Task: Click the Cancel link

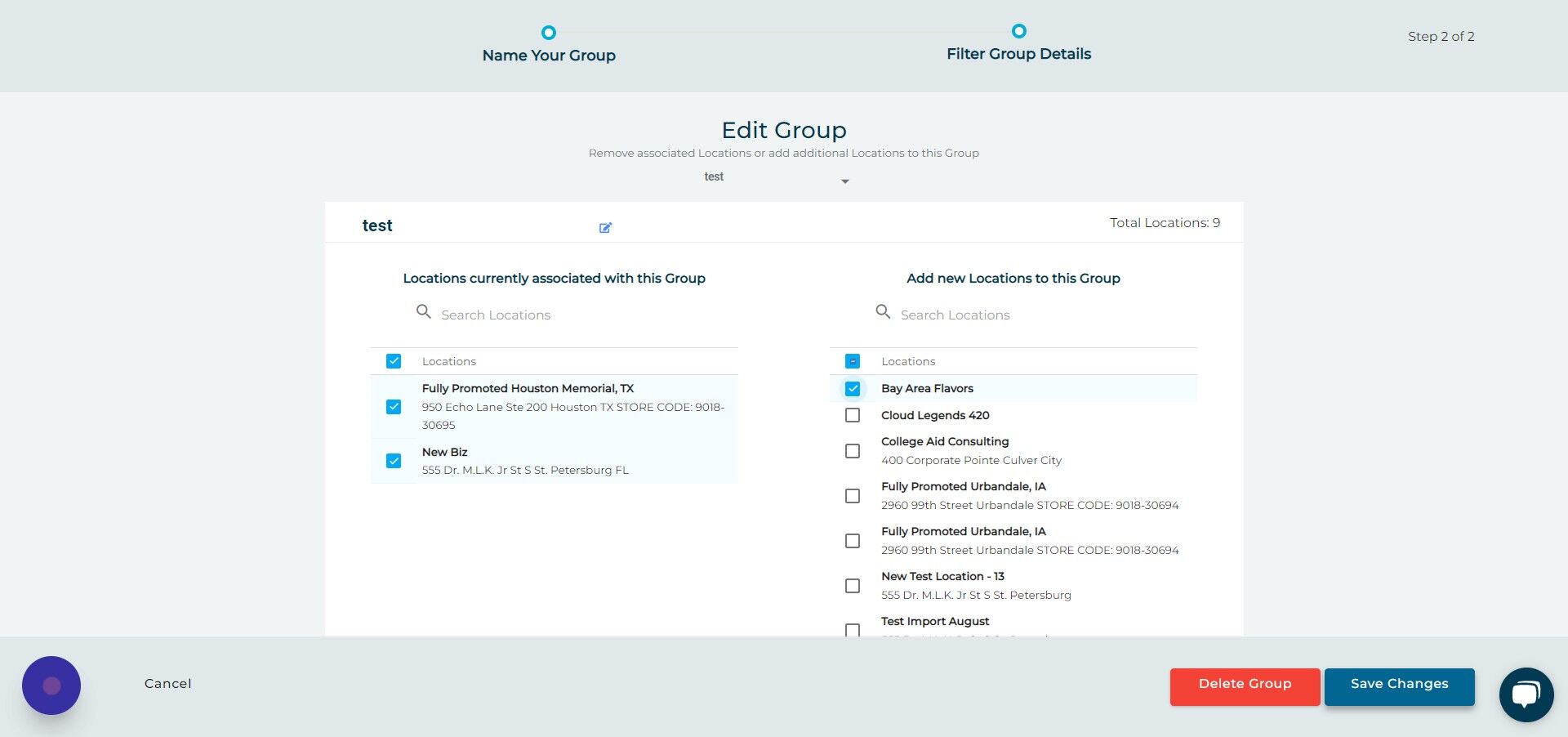Action: (x=168, y=684)
